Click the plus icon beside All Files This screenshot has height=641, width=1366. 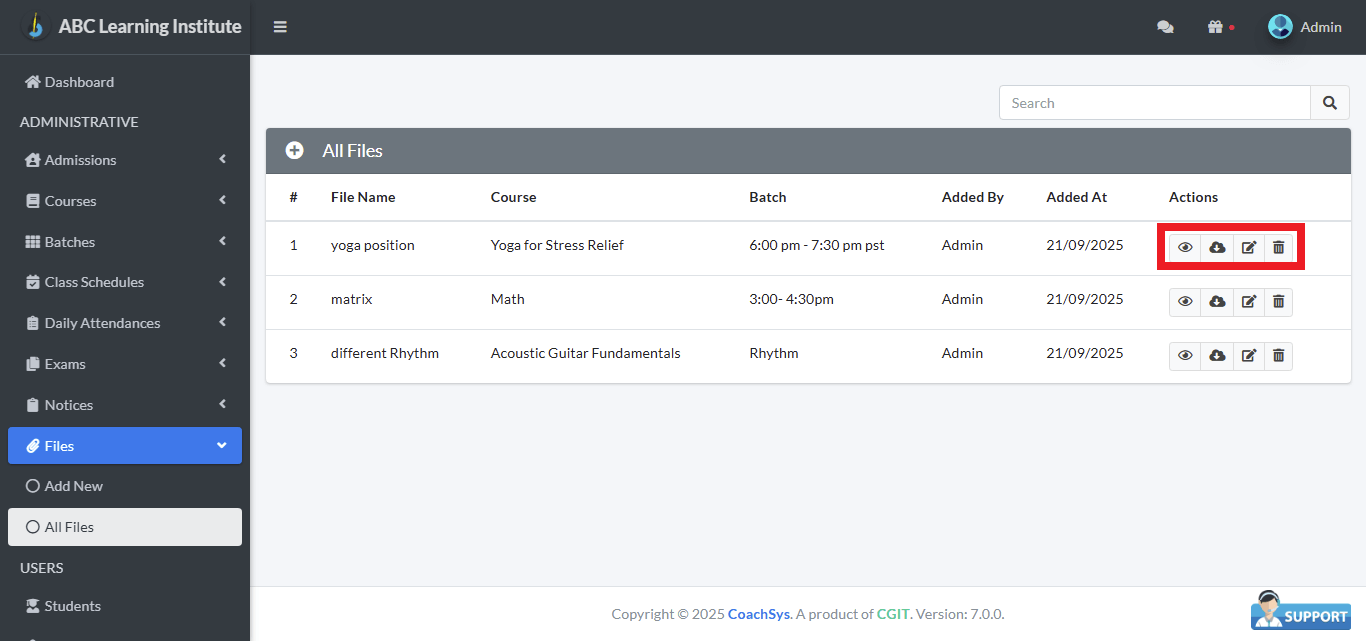(294, 151)
